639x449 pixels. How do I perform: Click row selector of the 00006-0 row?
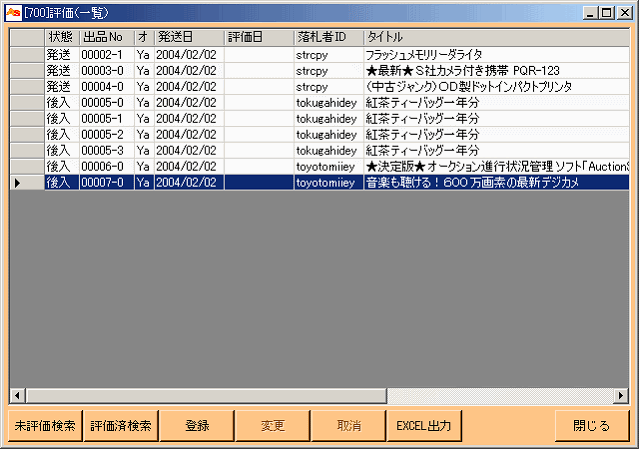27,167
